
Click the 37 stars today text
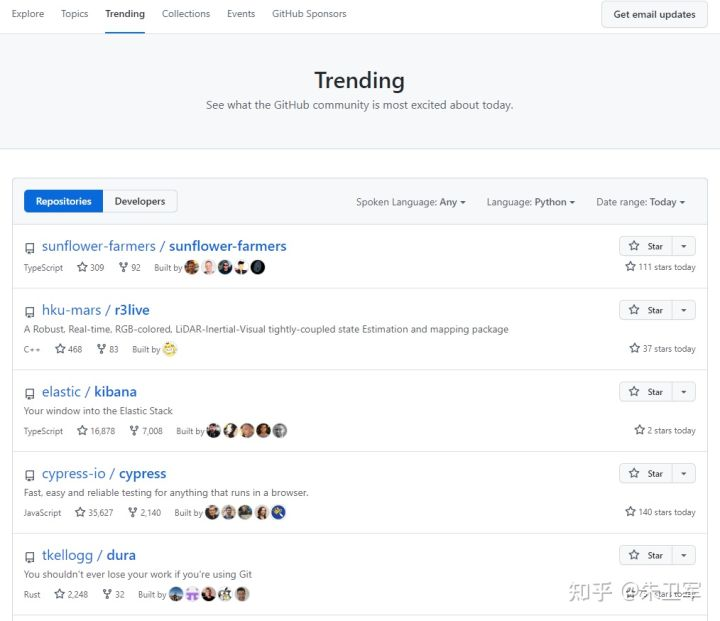[x=663, y=349]
